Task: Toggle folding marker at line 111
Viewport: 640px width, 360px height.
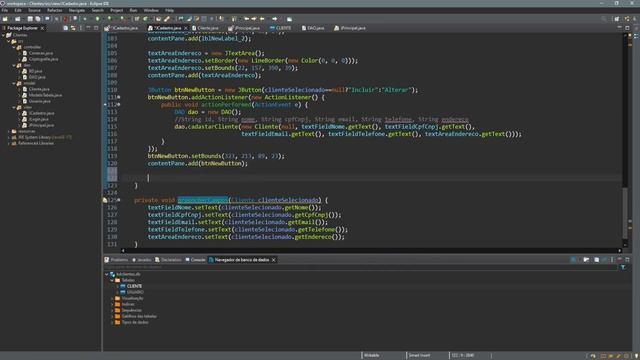Action: (x=119, y=97)
